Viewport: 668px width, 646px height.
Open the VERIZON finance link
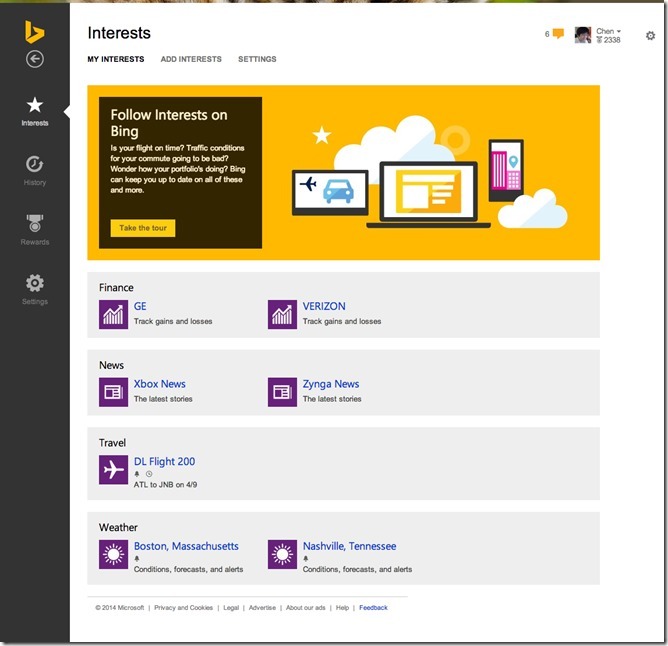click(x=324, y=306)
